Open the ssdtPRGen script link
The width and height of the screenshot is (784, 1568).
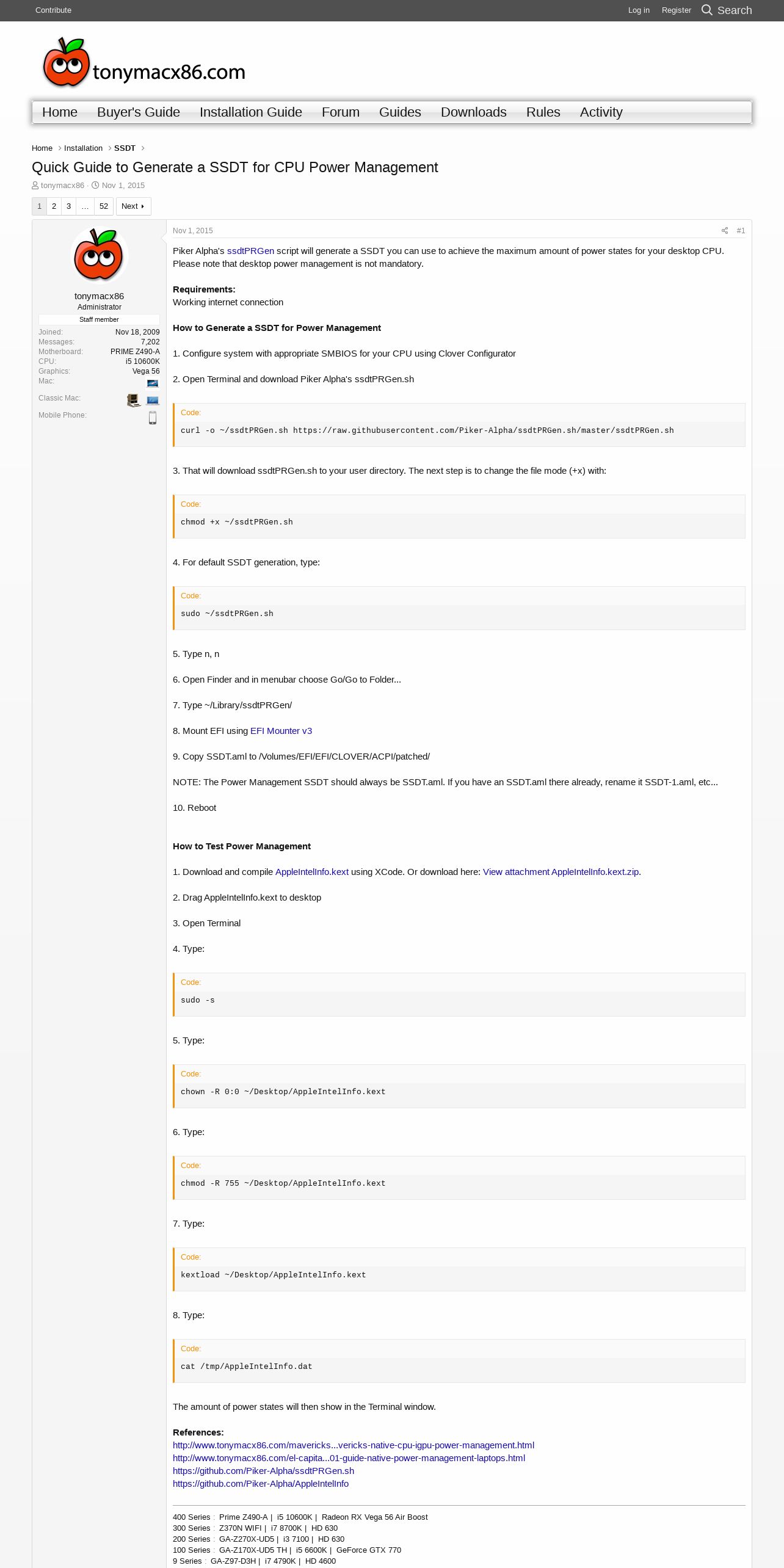[x=250, y=251]
